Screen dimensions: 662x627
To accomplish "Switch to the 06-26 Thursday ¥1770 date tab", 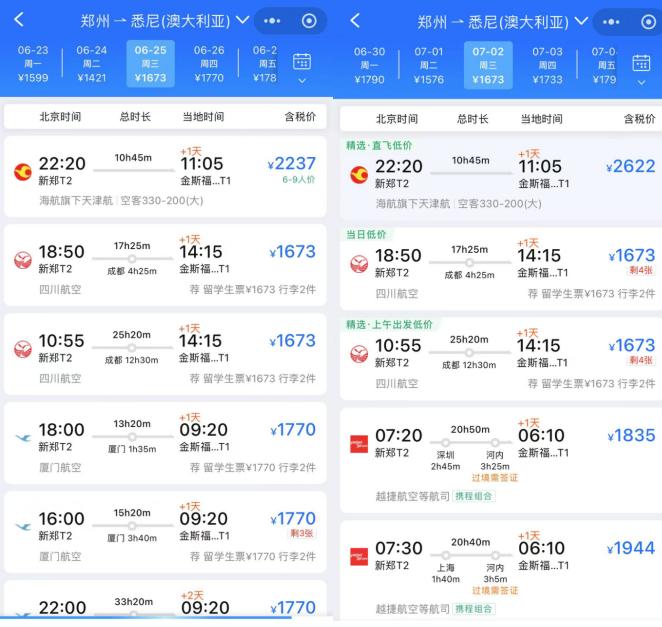I will coord(209,64).
